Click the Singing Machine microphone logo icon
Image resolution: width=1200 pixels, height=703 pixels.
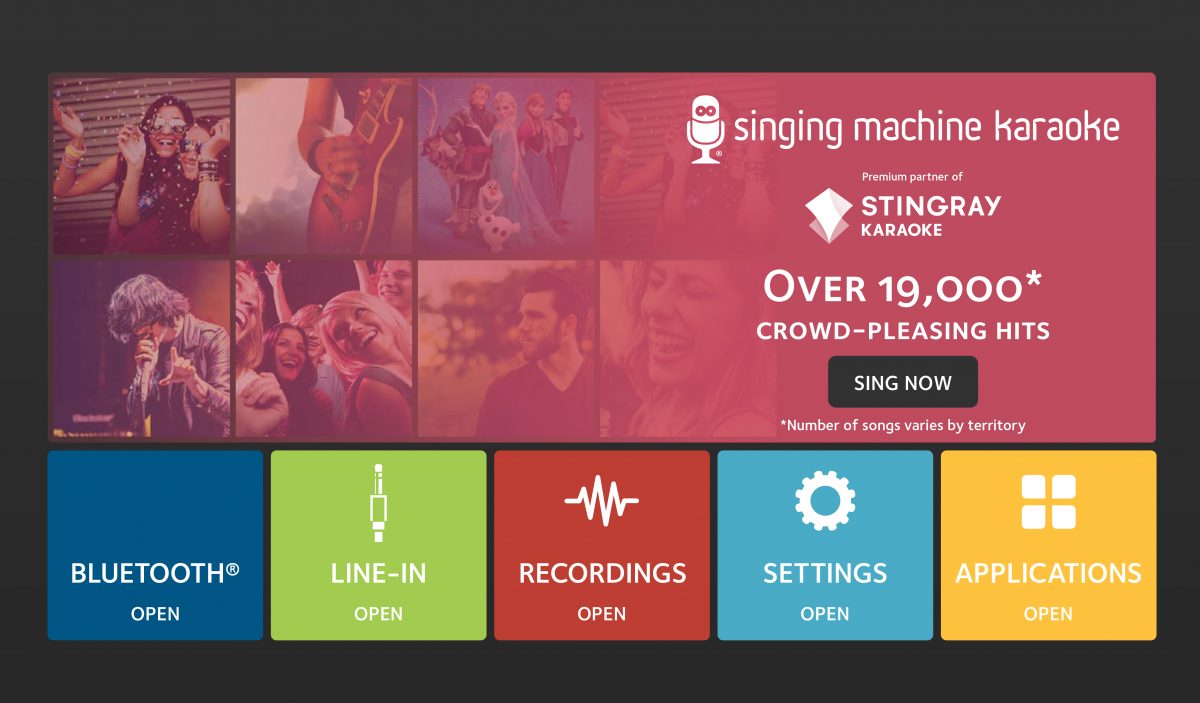click(x=705, y=129)
